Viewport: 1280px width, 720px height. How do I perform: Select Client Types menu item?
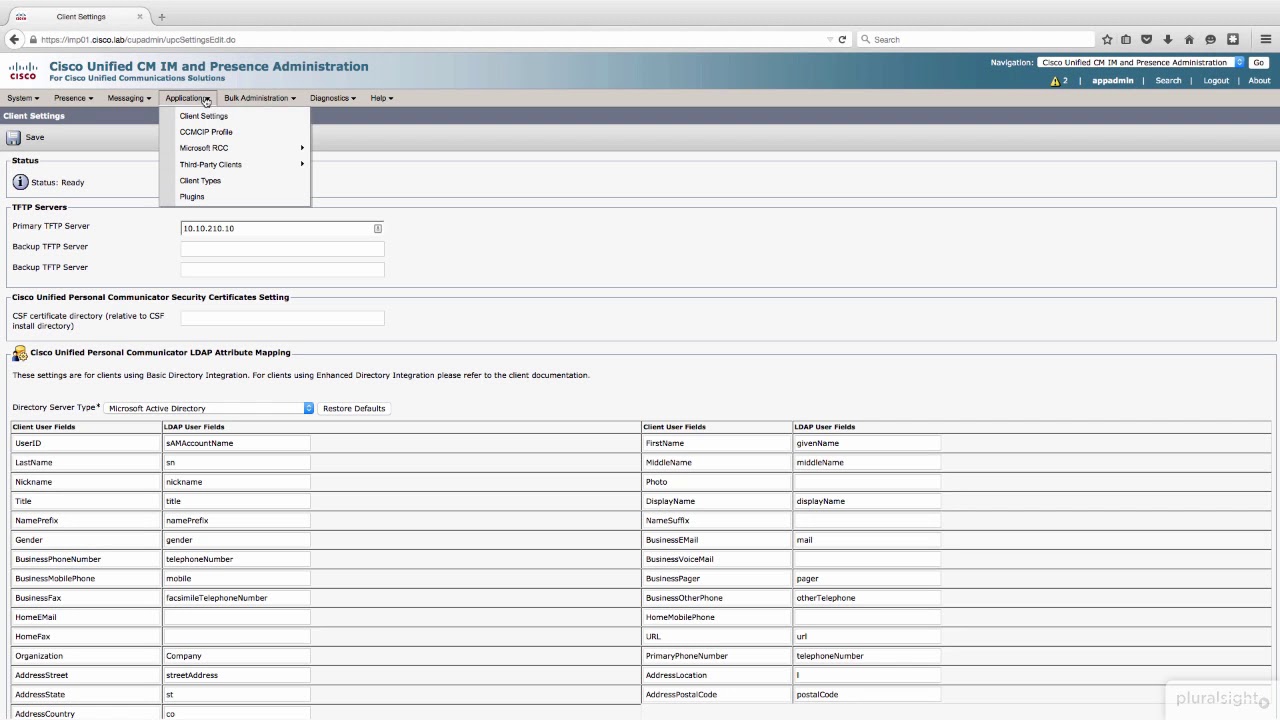coord(200,181)
